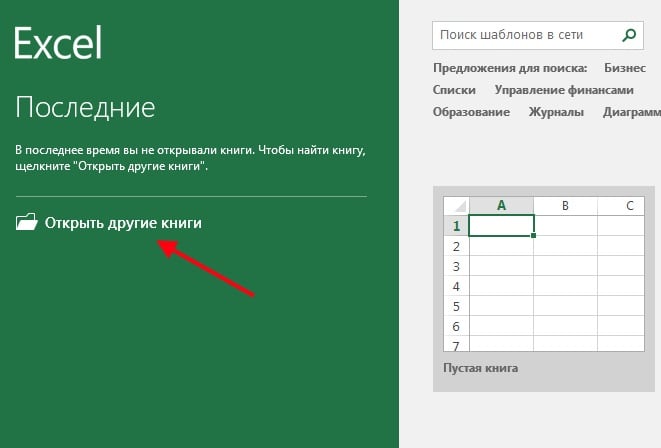Click the magnifier search icon
The height and width of the screenshot is (448, 661).
tap(628, 36)
